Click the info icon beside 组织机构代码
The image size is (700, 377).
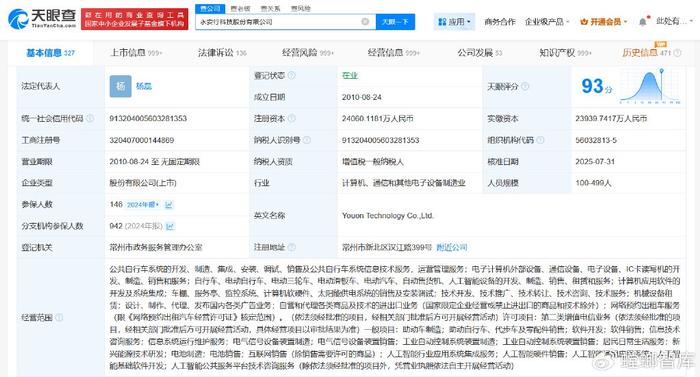coord(540,140)
